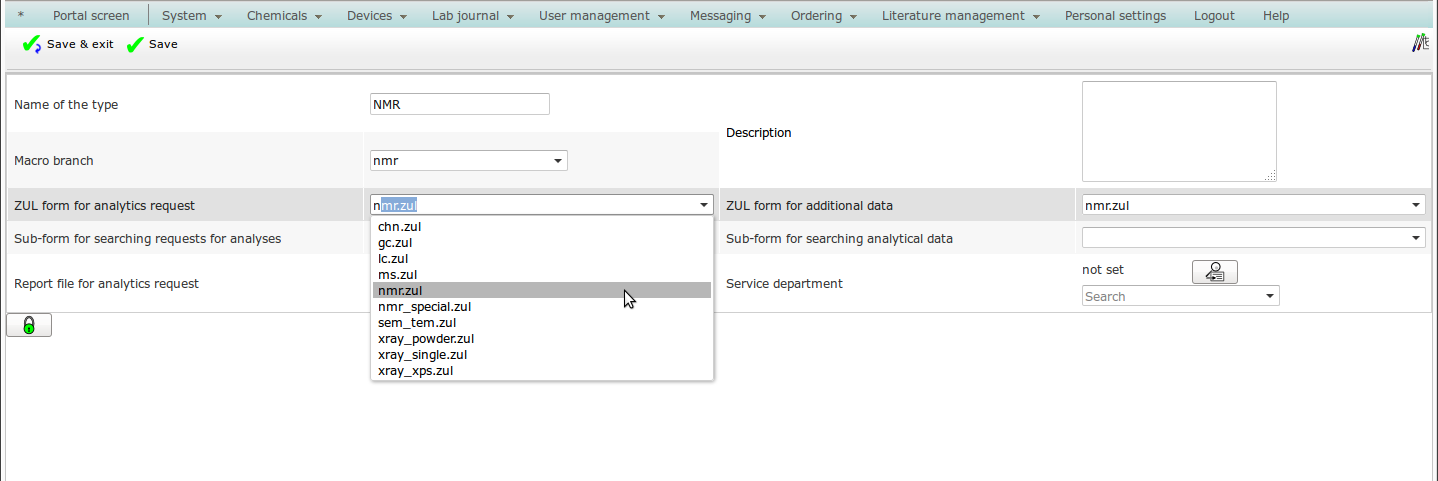
Task: Open the Chemicals menu
Action: (x=284, y=16)
